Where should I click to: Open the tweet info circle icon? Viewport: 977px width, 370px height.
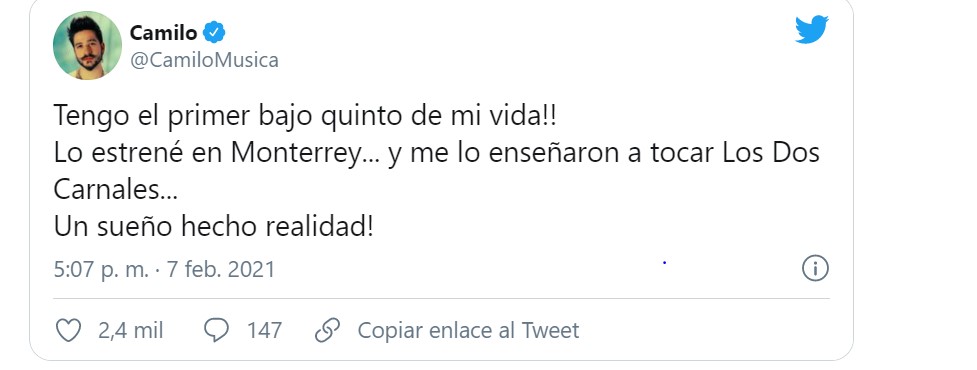tap(815, 269)
